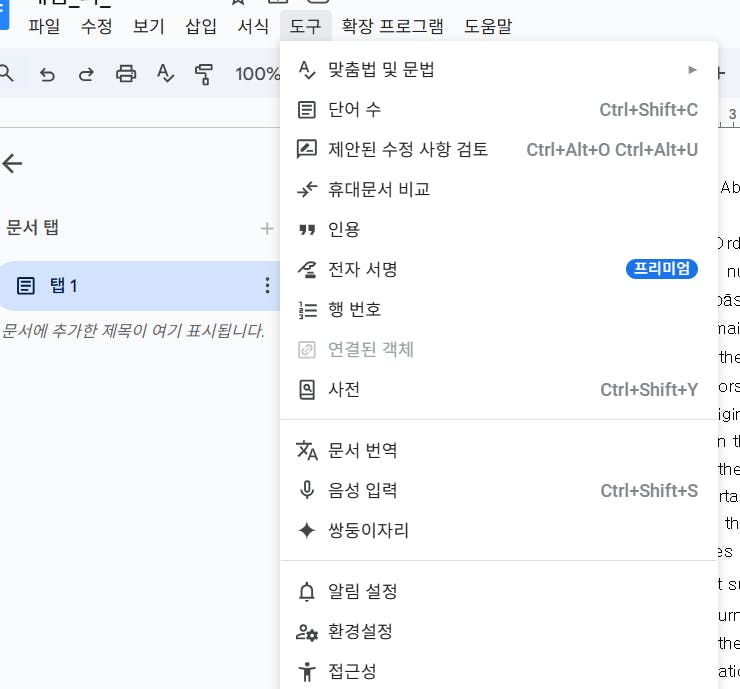
Task: Click the redo arrow icon
Action: [x=86, y=74]
